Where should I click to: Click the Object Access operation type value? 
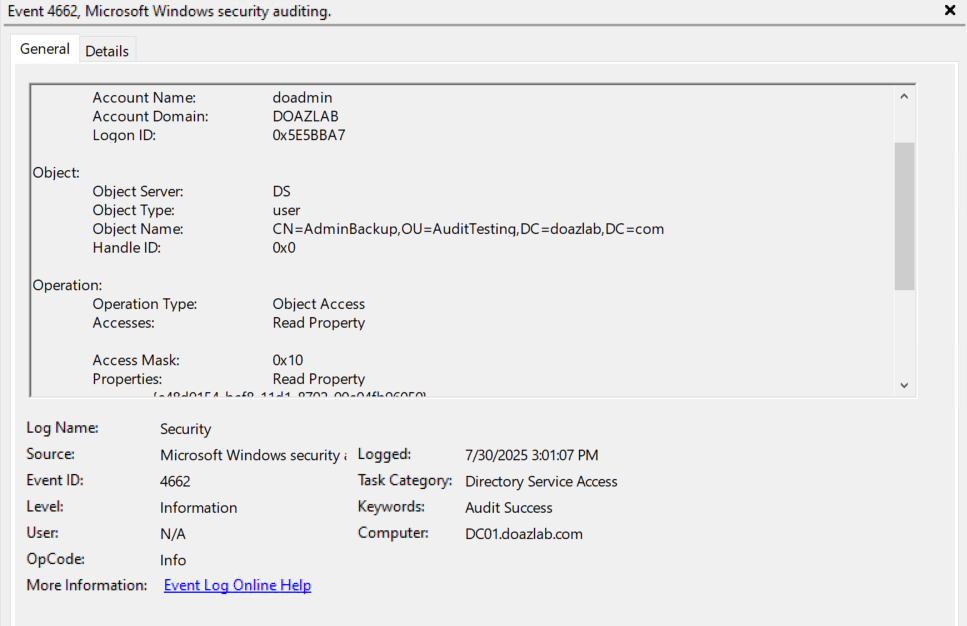click(x=319, y=304)
